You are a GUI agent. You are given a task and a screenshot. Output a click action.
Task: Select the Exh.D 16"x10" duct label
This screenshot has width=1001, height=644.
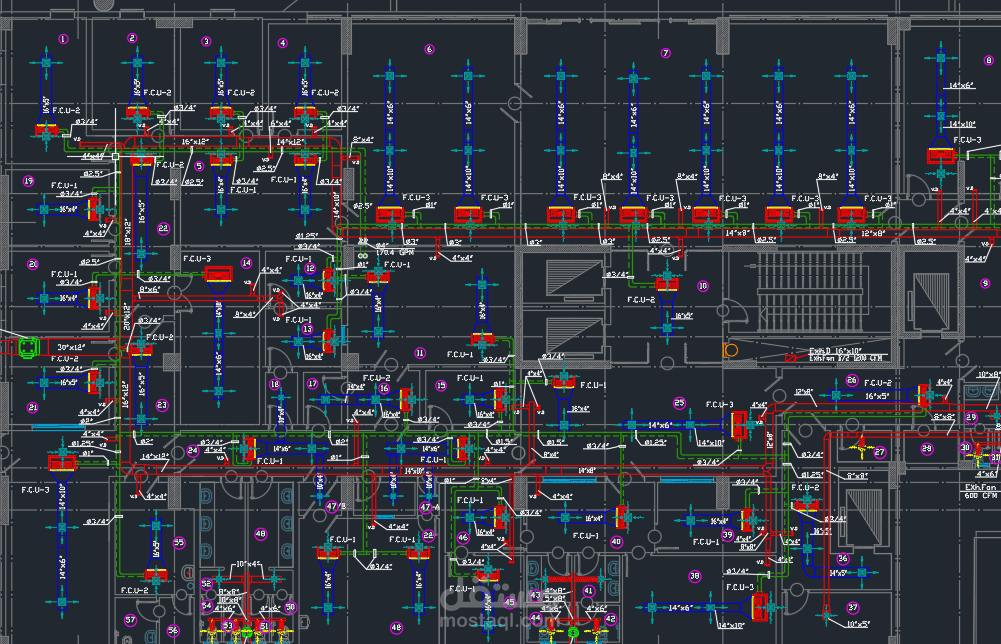tap(835, 351)
